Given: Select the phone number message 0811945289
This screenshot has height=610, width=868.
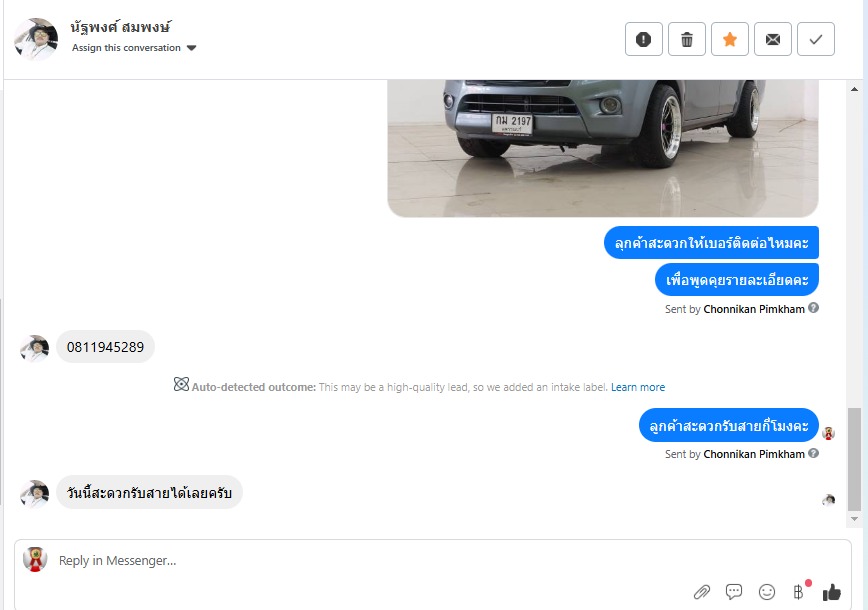Looking at the screenshot, I should [x=105, y=347].
